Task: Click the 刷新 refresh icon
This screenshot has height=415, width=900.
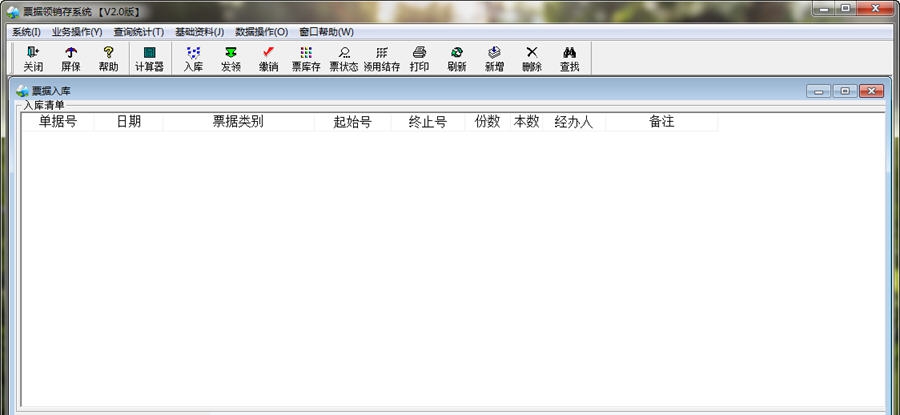Action: 457,59
